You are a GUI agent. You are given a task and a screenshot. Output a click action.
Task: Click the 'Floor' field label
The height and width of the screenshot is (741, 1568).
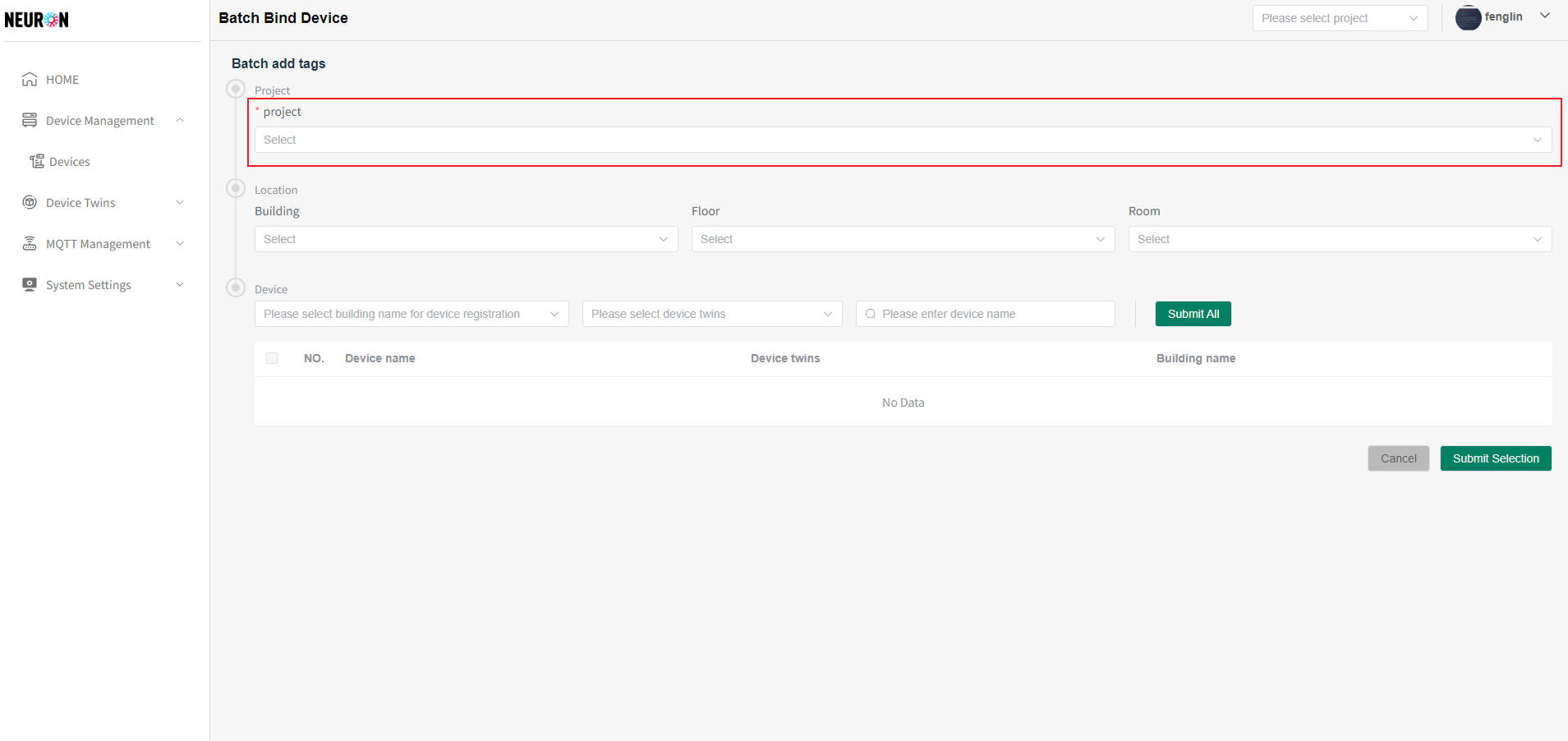point(706,211)
